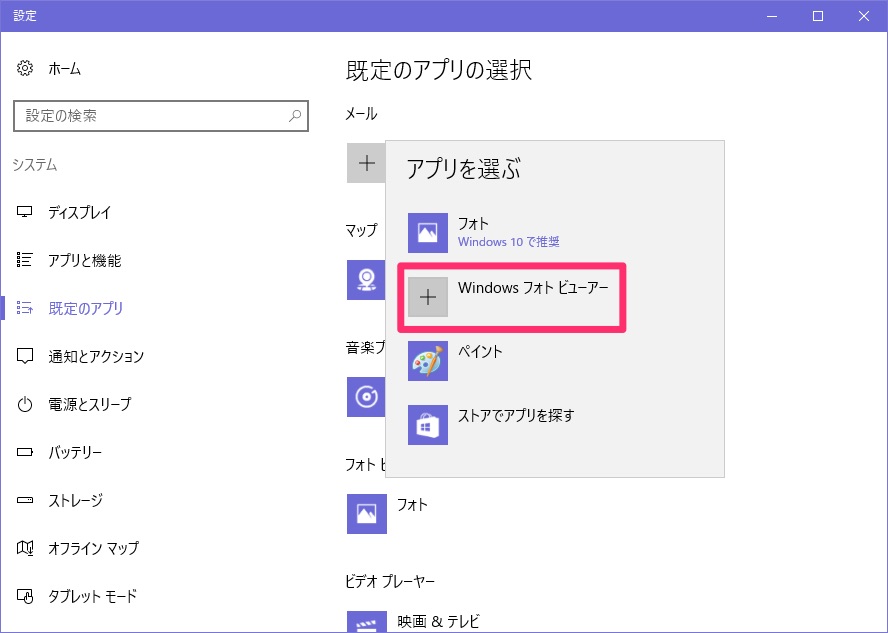Click the search magnifier icon
Image resolution: width=888 pixels, height=633 pixels.
(x=295, y=116)
